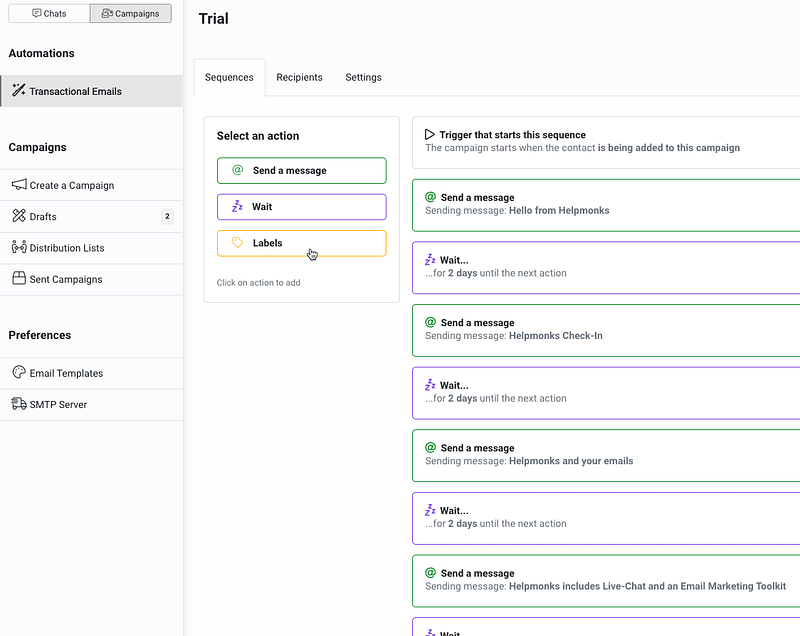Click the truck icon for SMTP Server
The width and height of the screenshot is (800, 636).
(19, 404)
